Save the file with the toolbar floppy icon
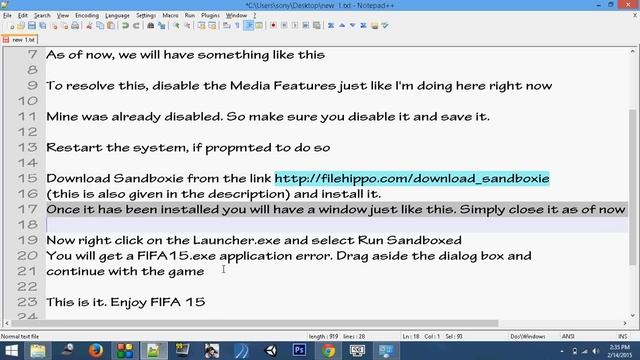This screenshot has width=640, height=360. point(32,26)
